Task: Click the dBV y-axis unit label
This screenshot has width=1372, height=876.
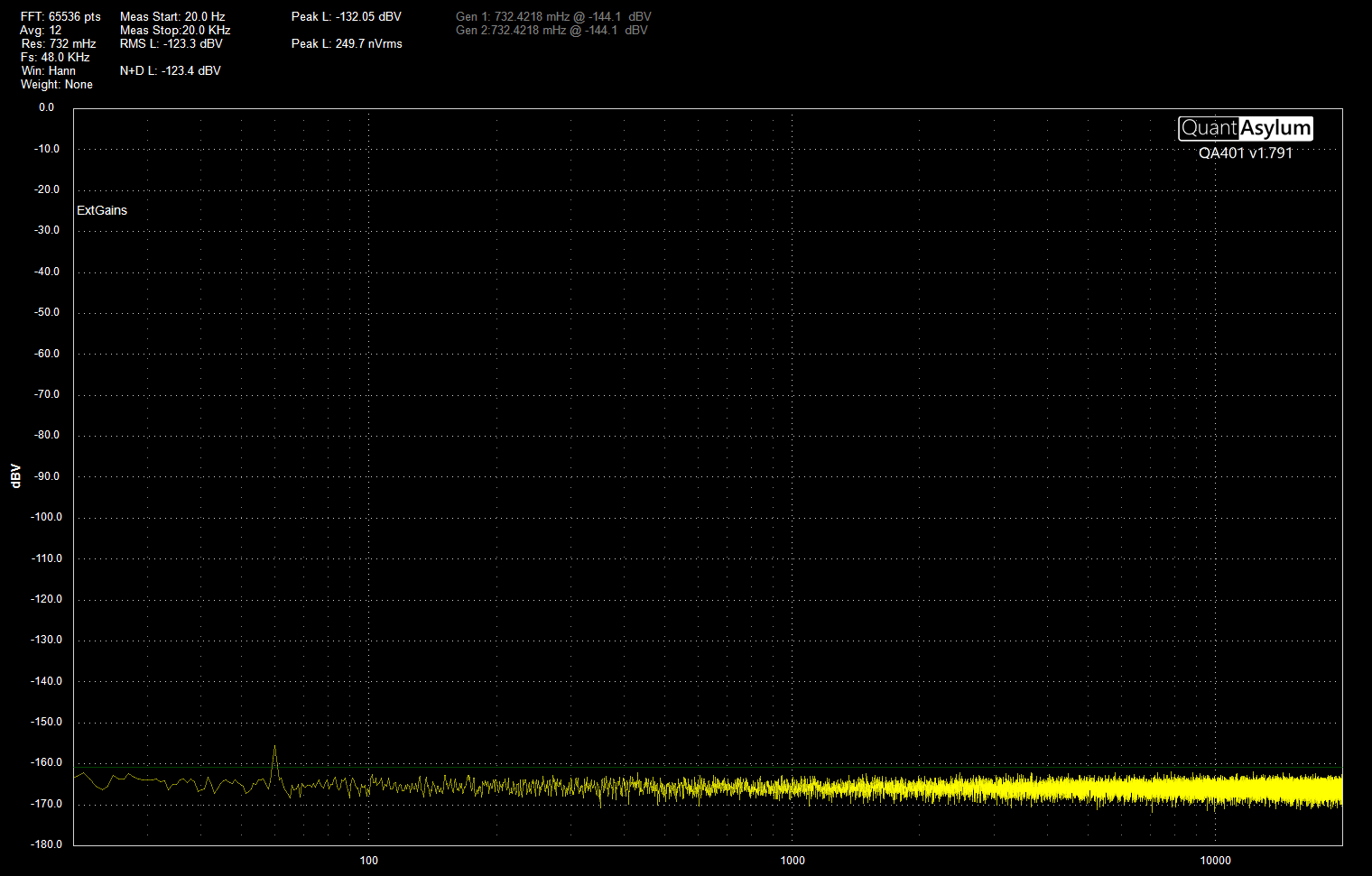Action: (x=15, y=476)
